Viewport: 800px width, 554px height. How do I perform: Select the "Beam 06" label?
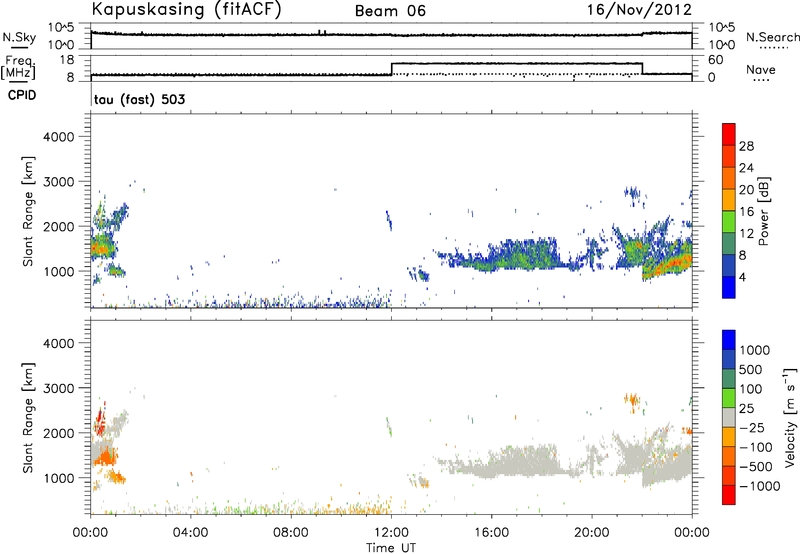coord(390,11)
